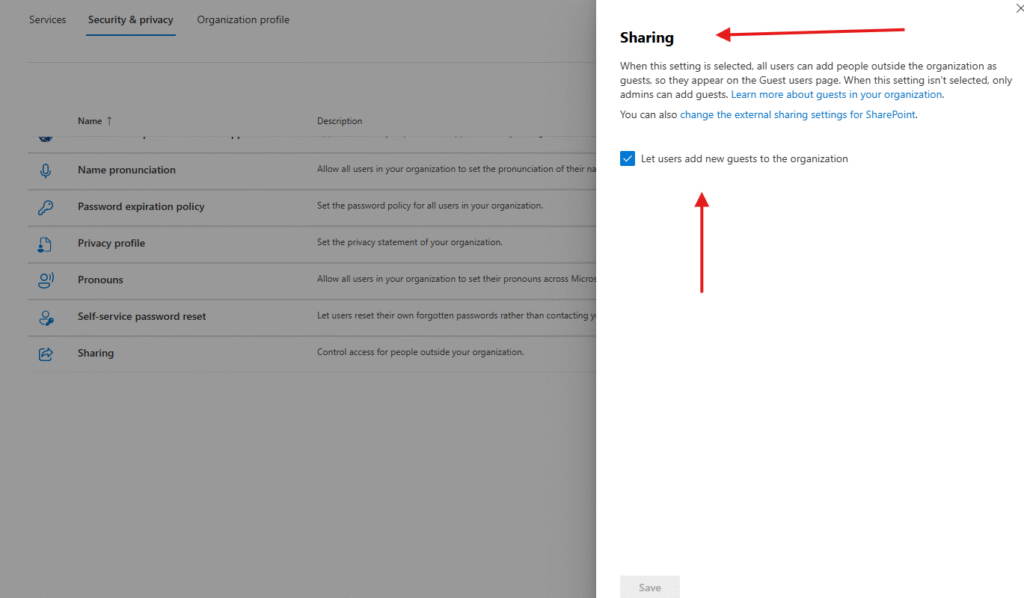Uncheck Let users add new guests checkbox
This screenshot has height=598, width=1024.
click(x=628, y=159)
